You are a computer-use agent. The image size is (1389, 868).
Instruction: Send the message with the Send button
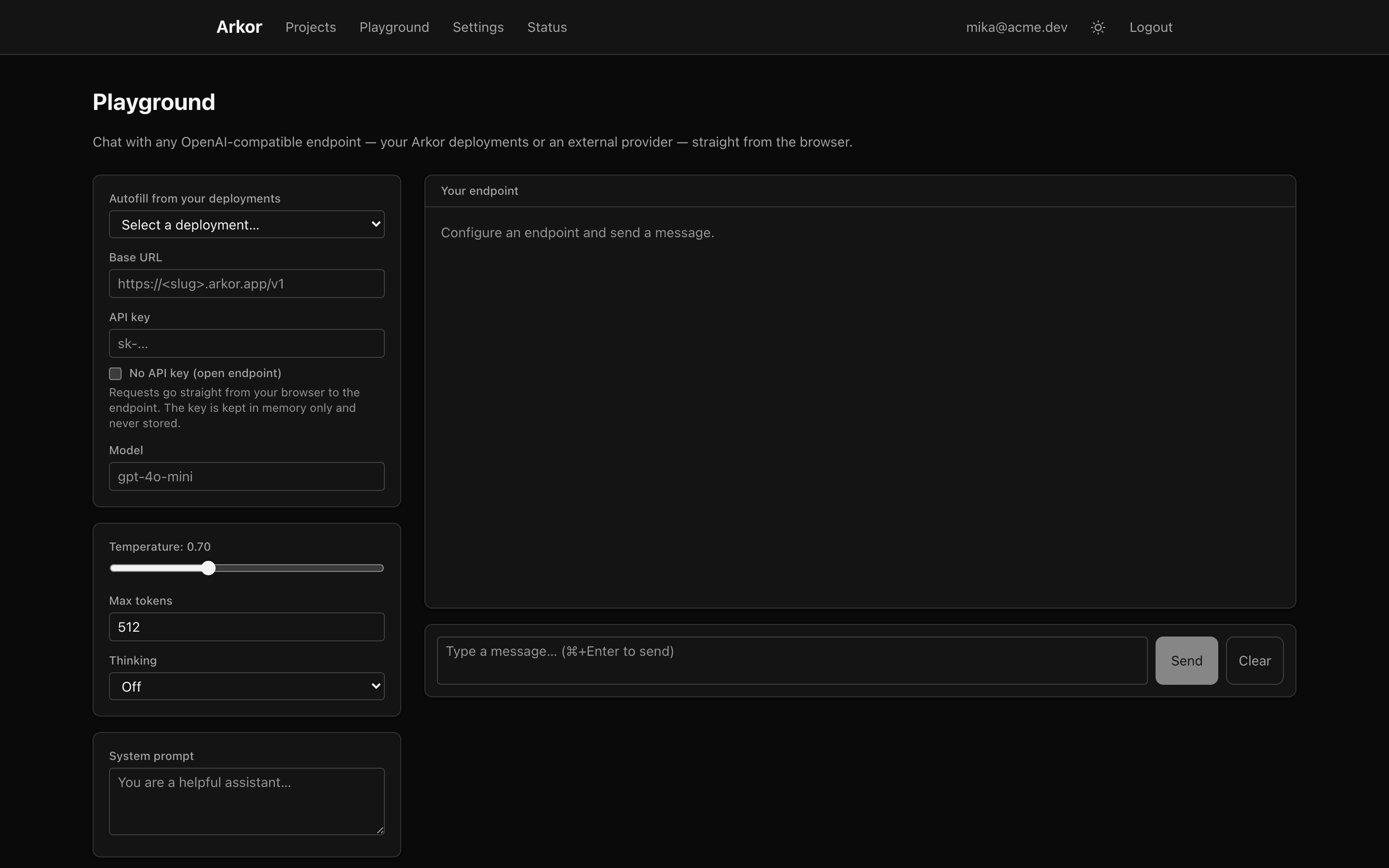coord(1186,661)
